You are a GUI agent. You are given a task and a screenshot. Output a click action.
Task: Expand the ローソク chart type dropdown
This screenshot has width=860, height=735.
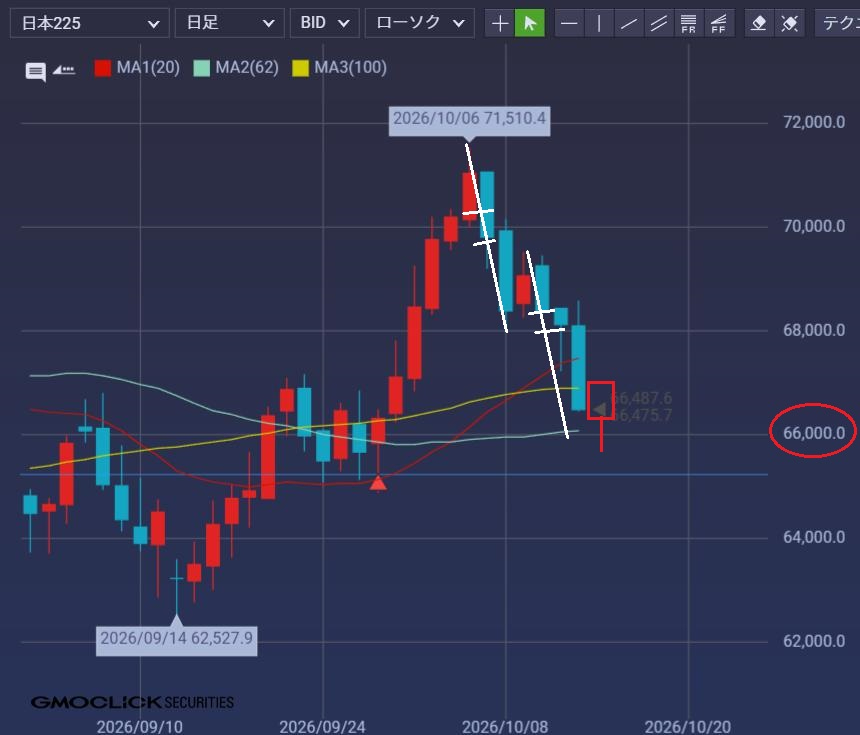(x=420, y=23)
